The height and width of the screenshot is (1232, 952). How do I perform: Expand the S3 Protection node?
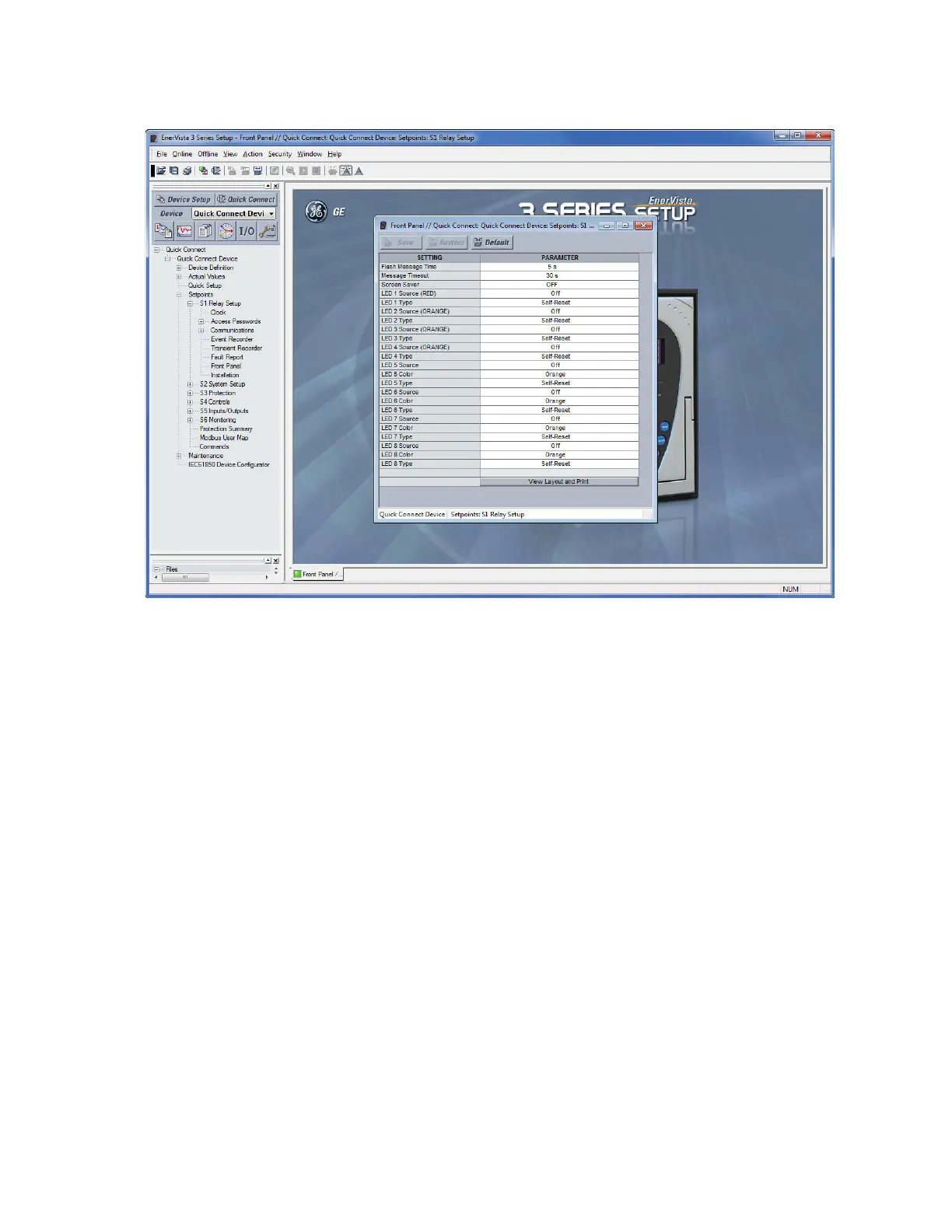[190, 393]
